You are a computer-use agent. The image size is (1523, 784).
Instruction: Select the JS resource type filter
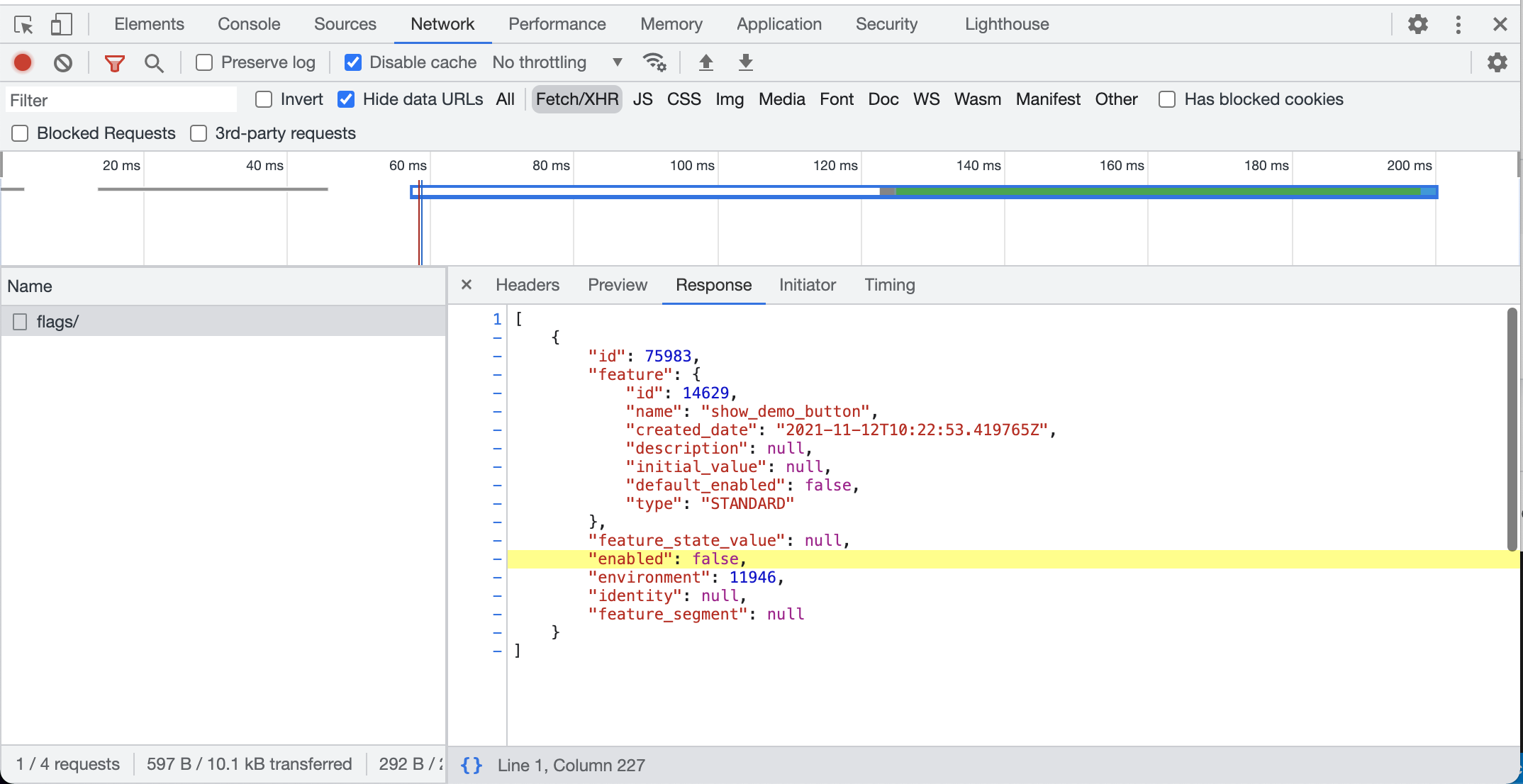click(x=642, y=99)
